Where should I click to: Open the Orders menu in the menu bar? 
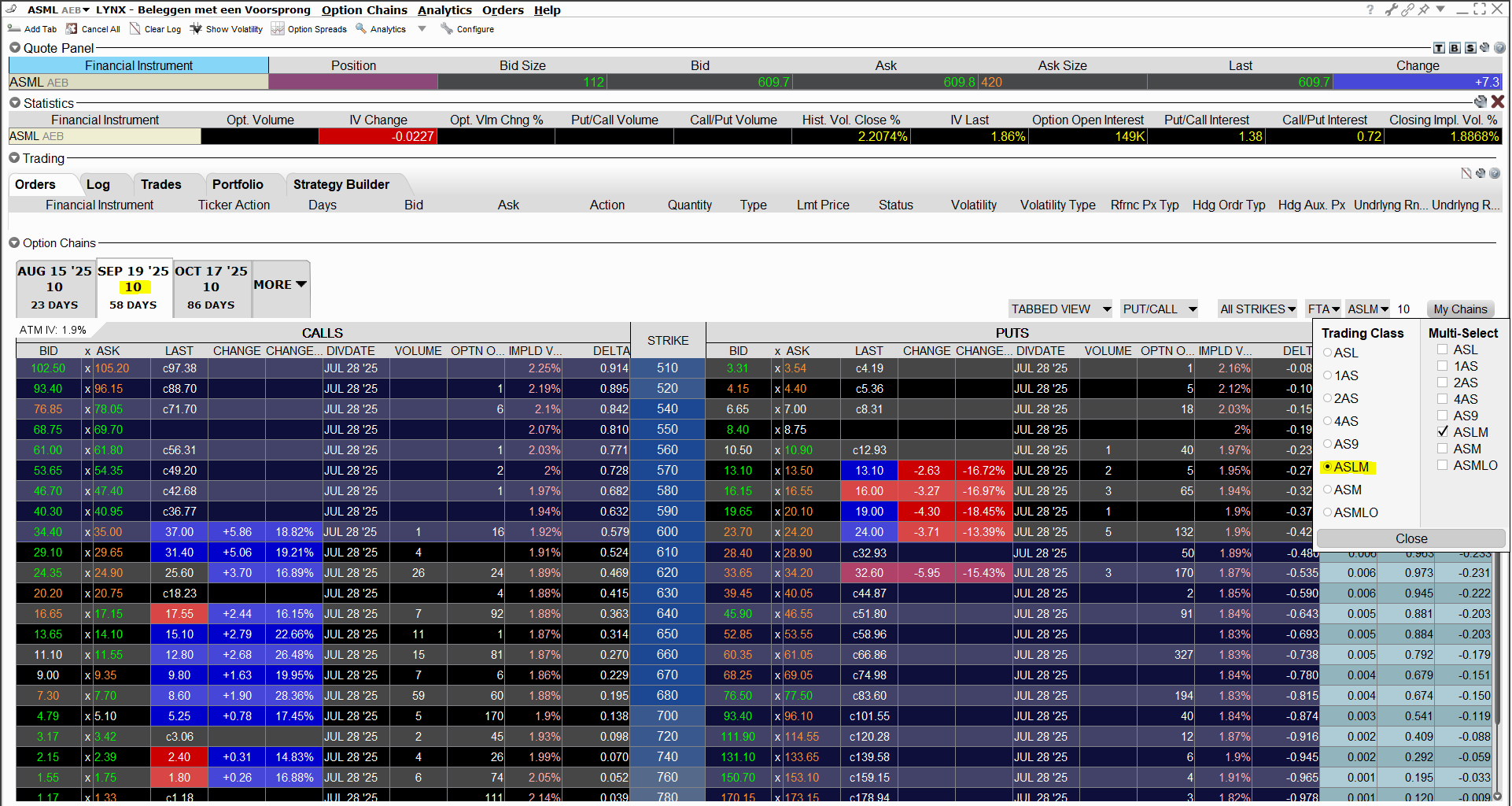(x=503, y=10)
